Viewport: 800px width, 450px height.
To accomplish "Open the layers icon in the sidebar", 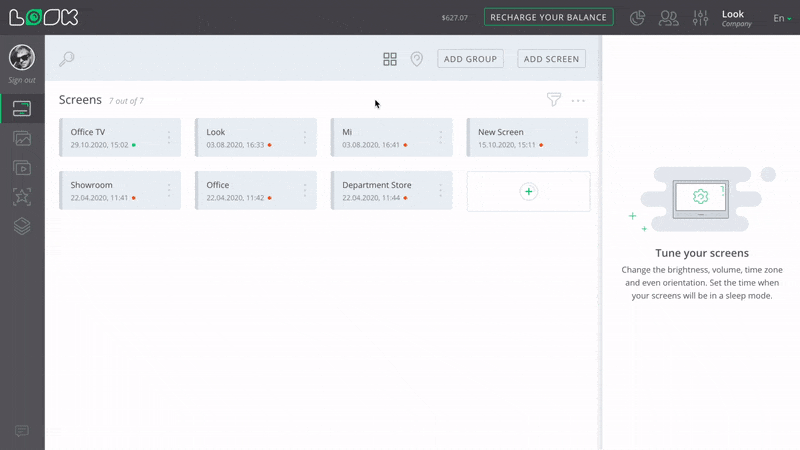I will 22,226.
